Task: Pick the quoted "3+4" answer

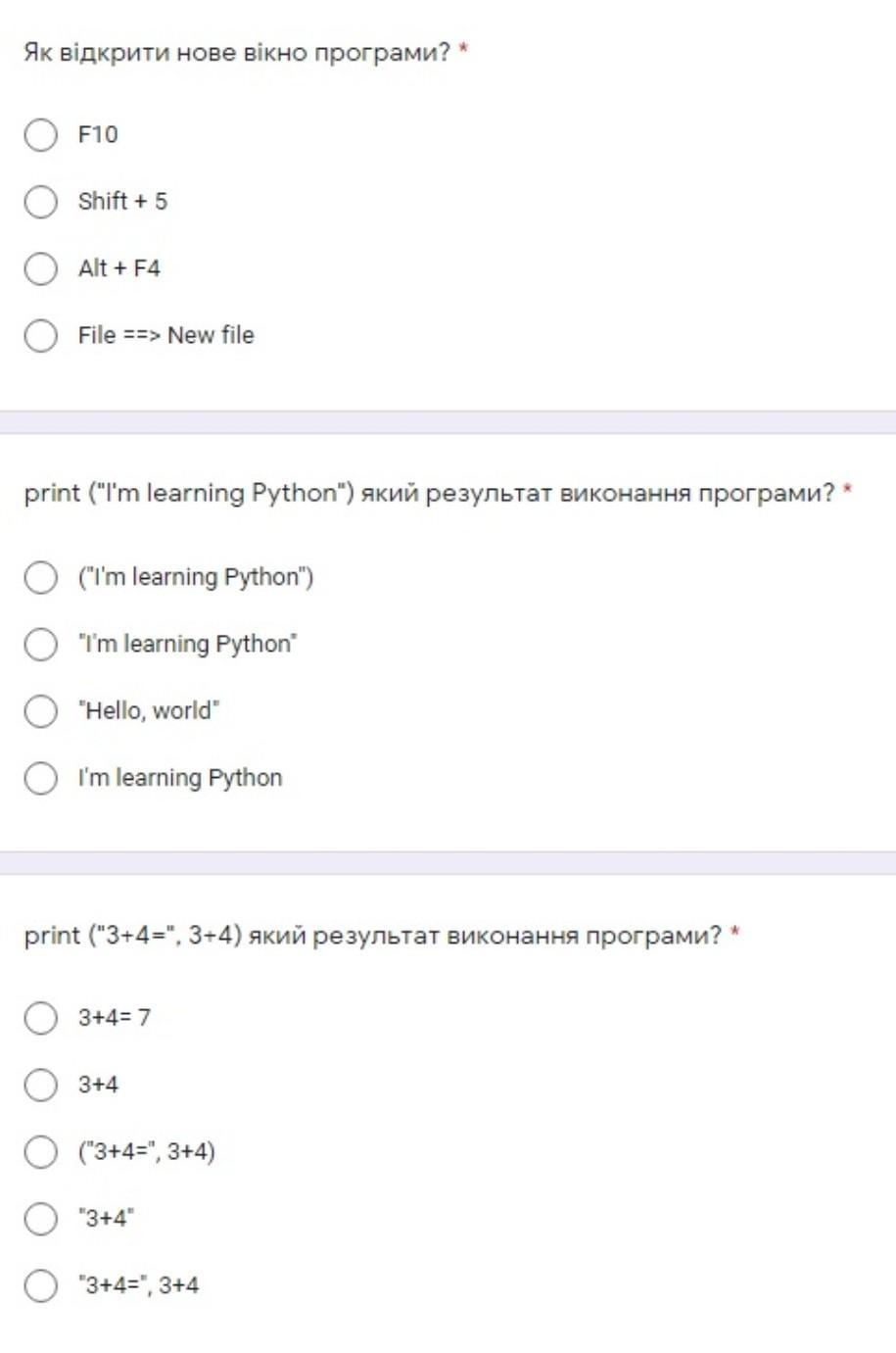Action: pos(40,1219)
